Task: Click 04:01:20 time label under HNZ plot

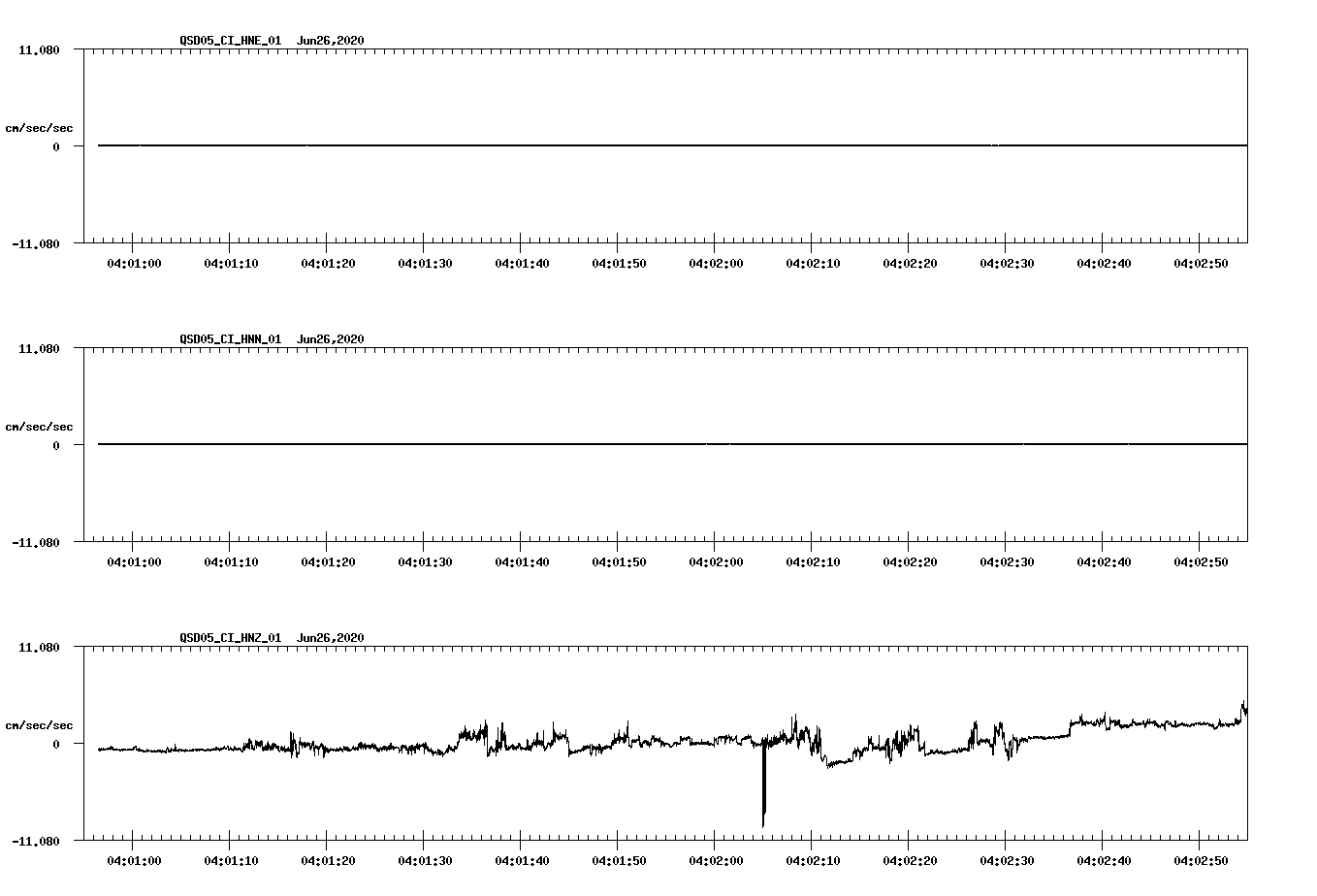Action: point(328,861)
